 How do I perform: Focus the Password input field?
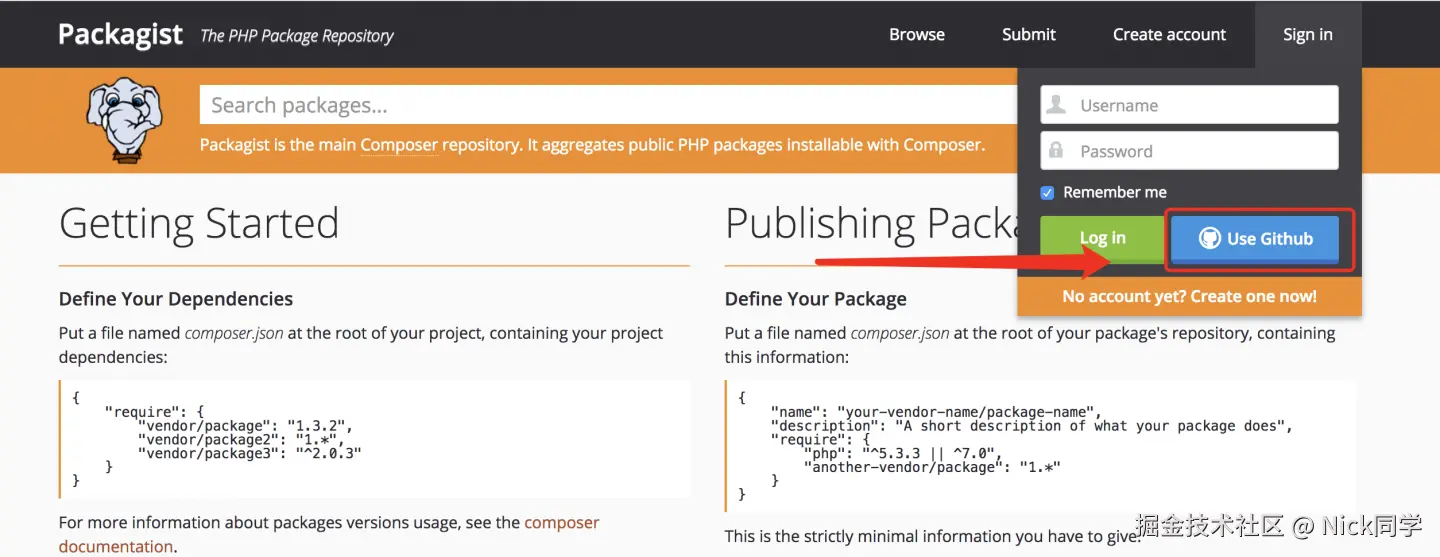(x=1200, y=151)
